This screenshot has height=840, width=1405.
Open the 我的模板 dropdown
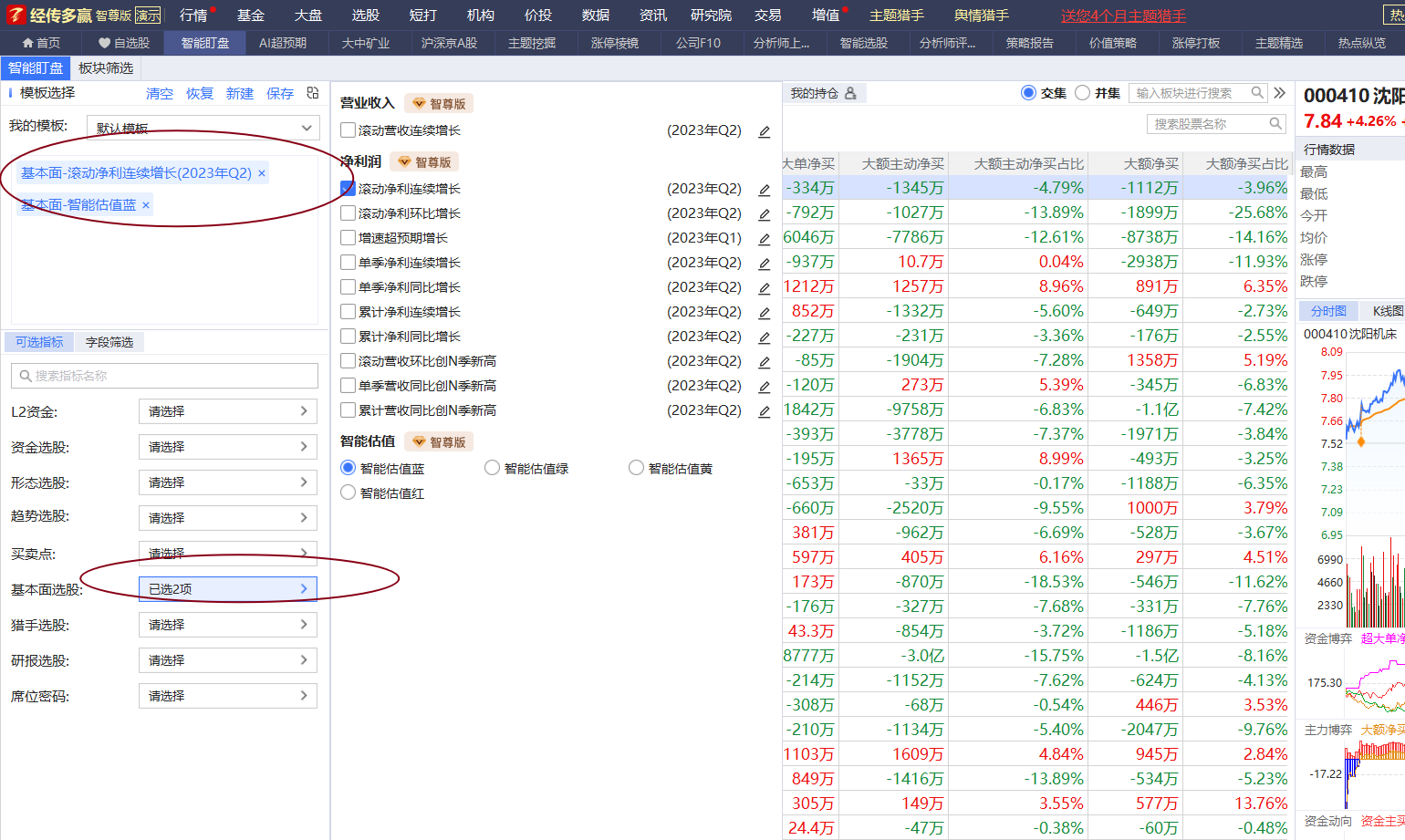203,128
